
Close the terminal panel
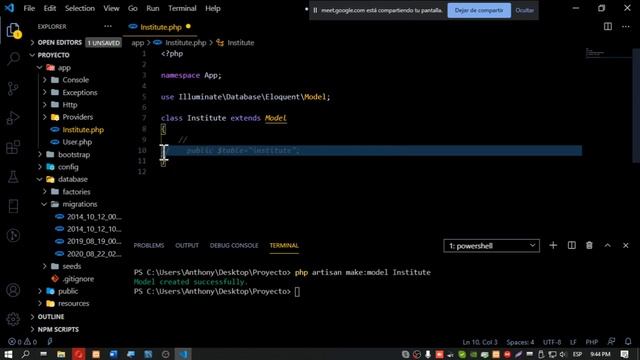coord(626,245)
